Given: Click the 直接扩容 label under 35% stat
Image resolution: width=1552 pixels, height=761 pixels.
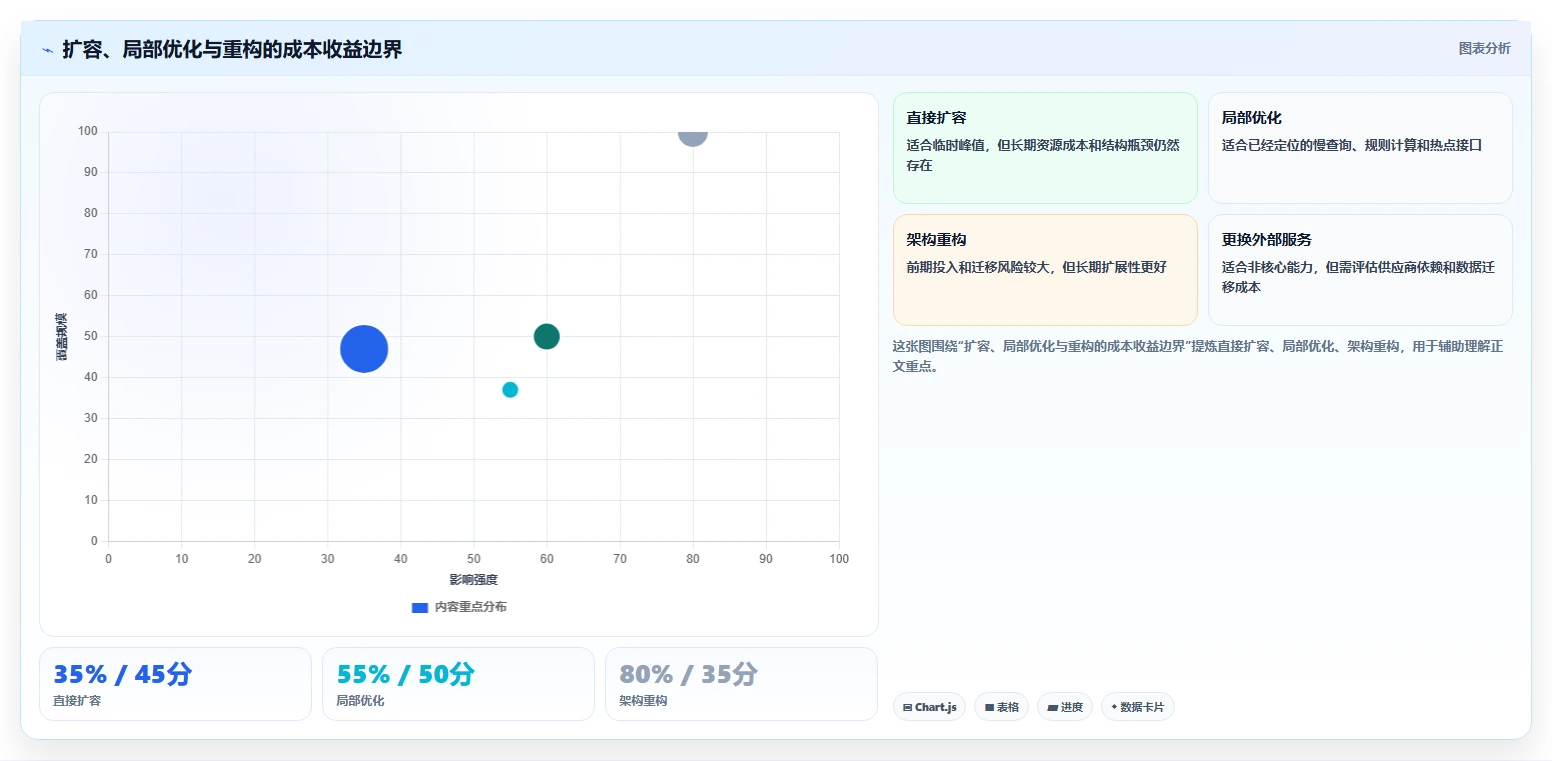Looking at the screenshot, I should [77, 701].
